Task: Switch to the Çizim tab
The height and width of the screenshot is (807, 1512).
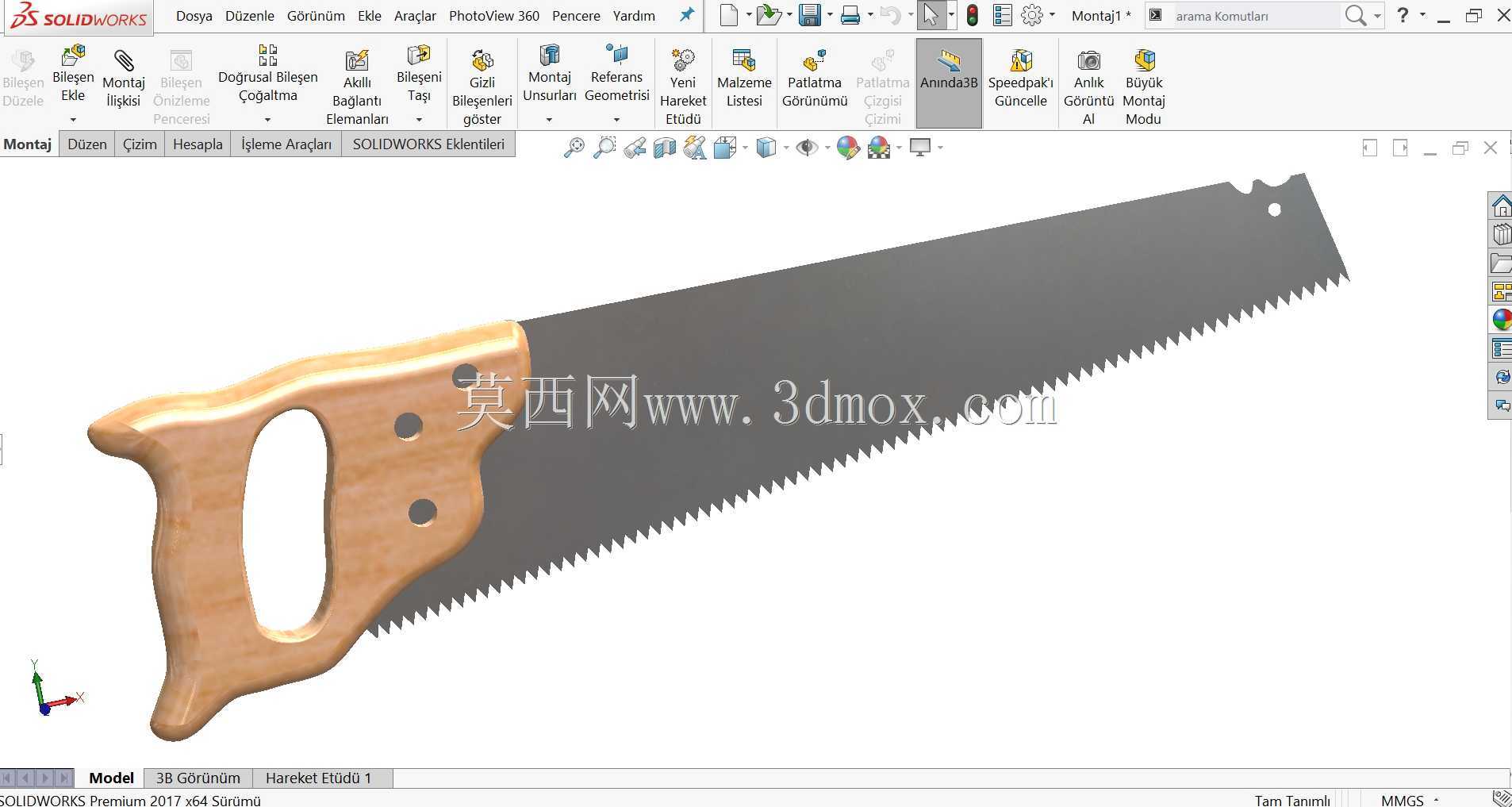Action: pyautogui.click(x=140, y=144)
